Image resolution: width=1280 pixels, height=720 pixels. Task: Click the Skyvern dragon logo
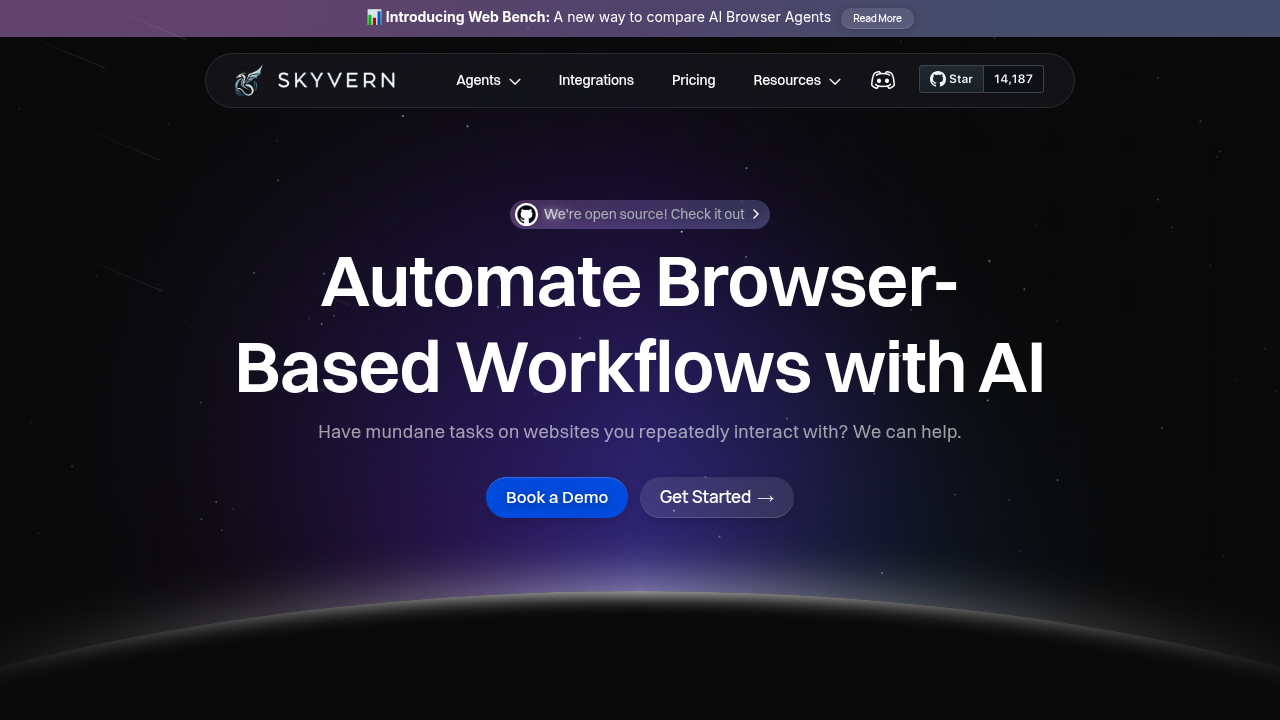(x=248, y=79)
